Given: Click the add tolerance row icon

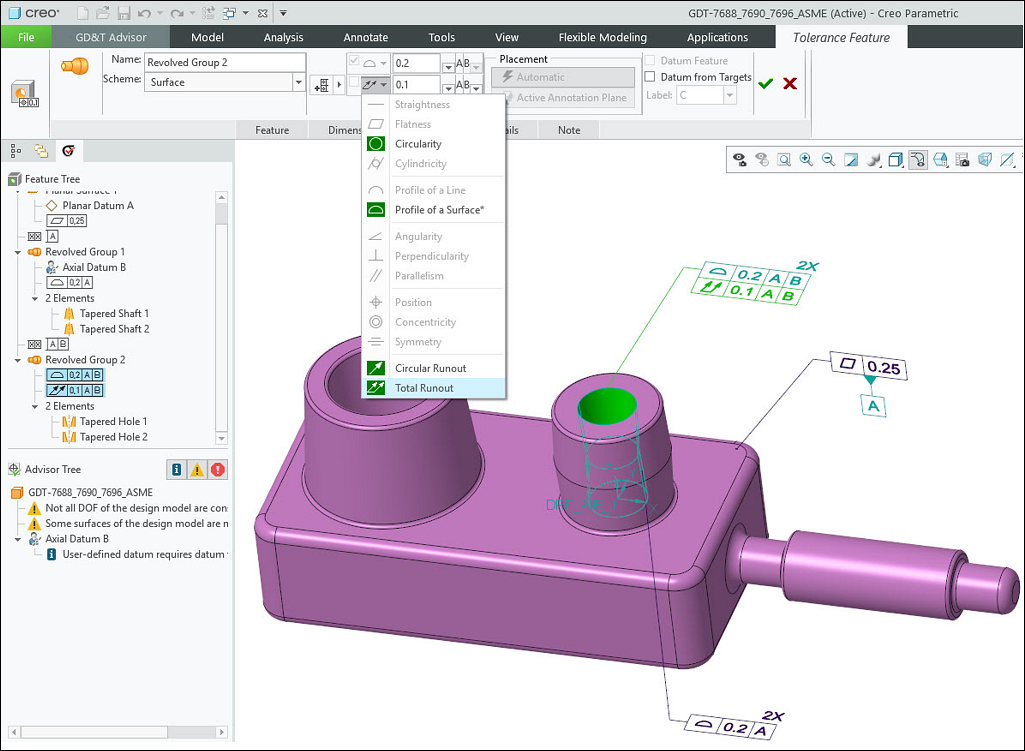Looking at the screenshot, I should pyautogui.click(x=322, y=84).
